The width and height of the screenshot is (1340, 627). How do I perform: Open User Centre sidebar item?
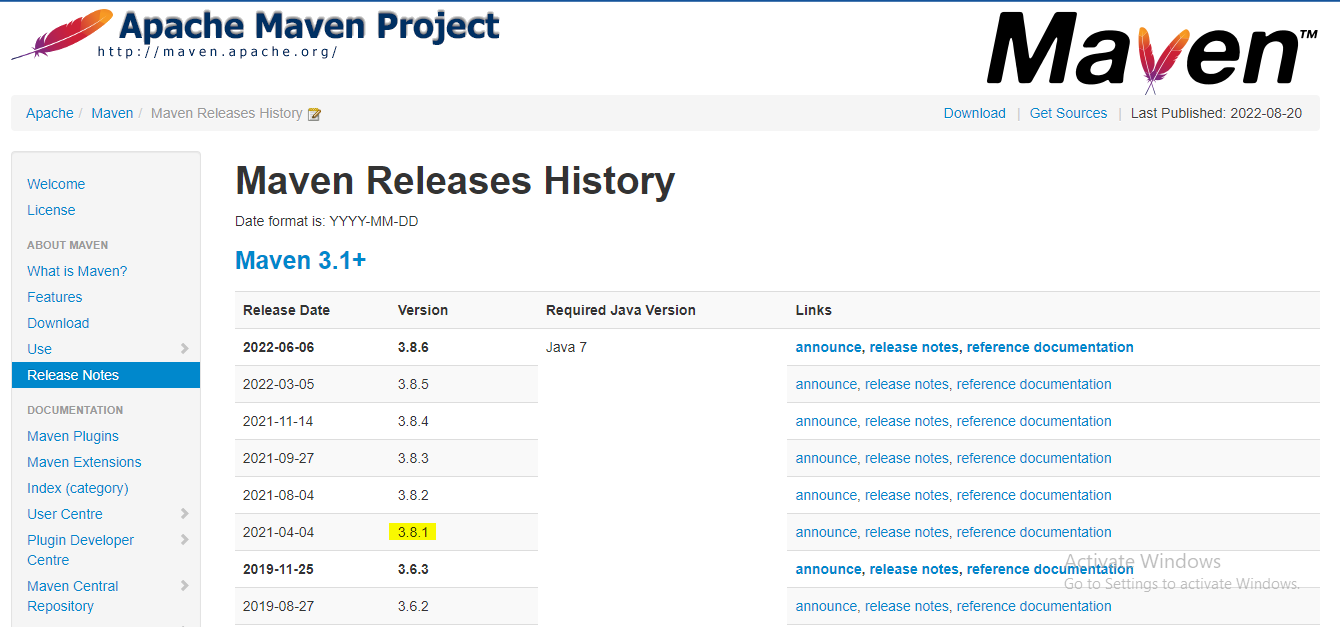point(65,514)
